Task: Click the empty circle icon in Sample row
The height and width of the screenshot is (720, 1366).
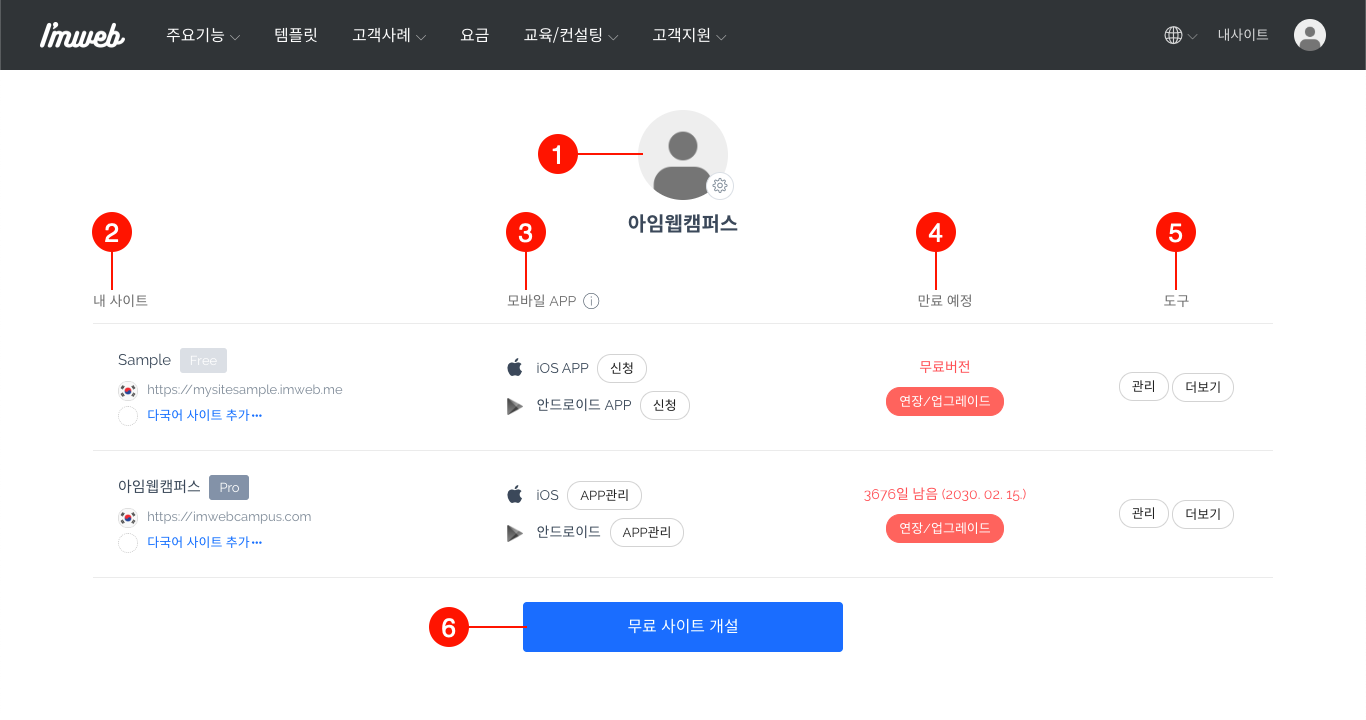Action: click(128, 416)
